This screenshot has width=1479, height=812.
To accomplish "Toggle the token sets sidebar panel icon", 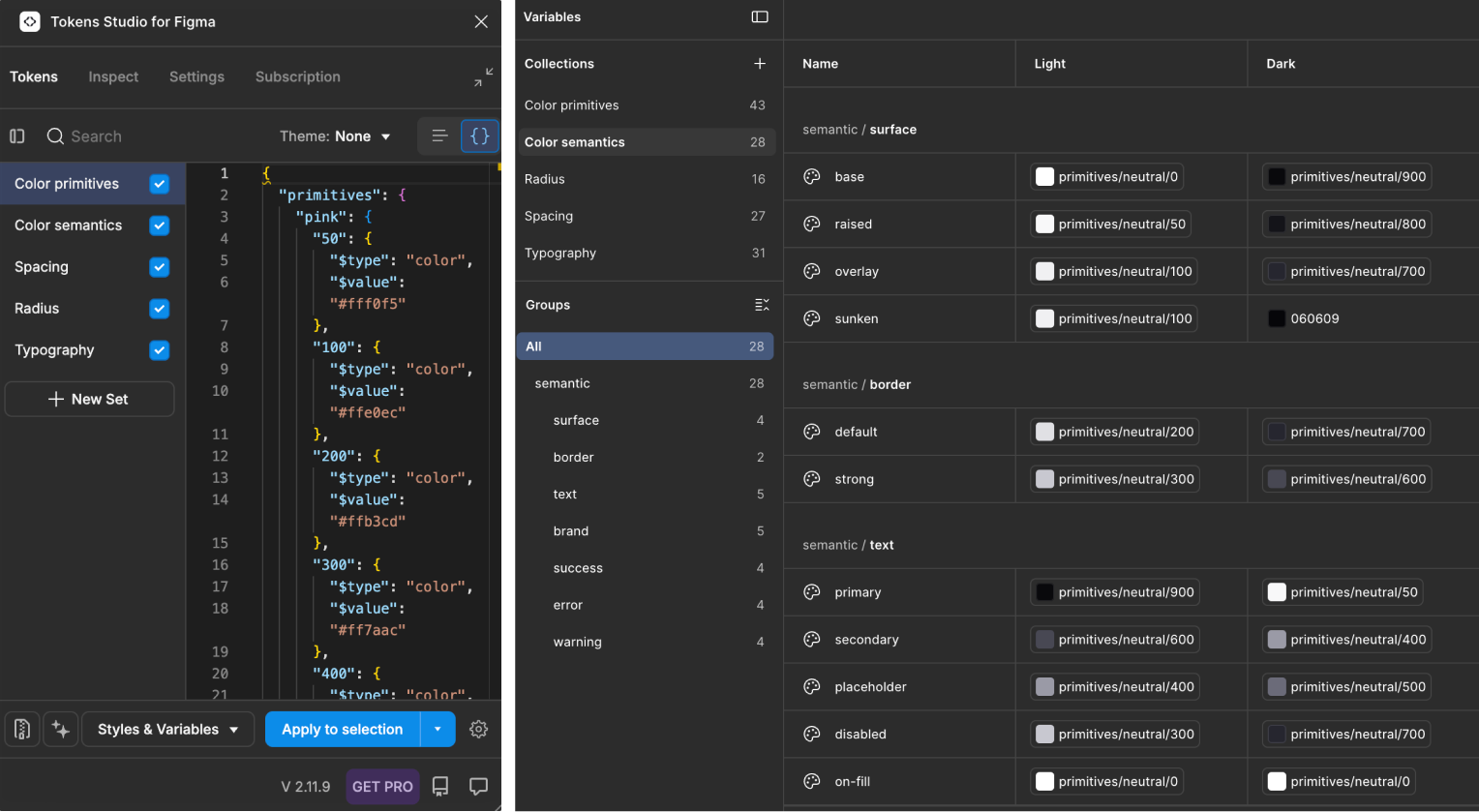I will click(x=17, y=136).
